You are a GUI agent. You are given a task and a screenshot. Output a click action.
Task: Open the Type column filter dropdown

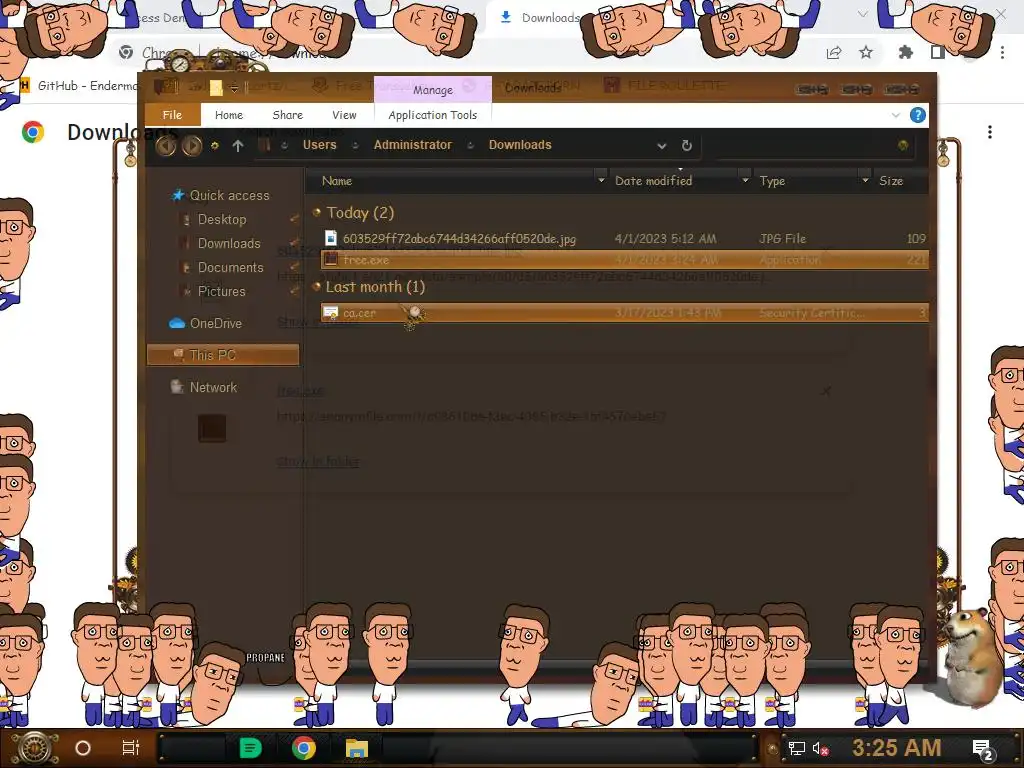865,180
